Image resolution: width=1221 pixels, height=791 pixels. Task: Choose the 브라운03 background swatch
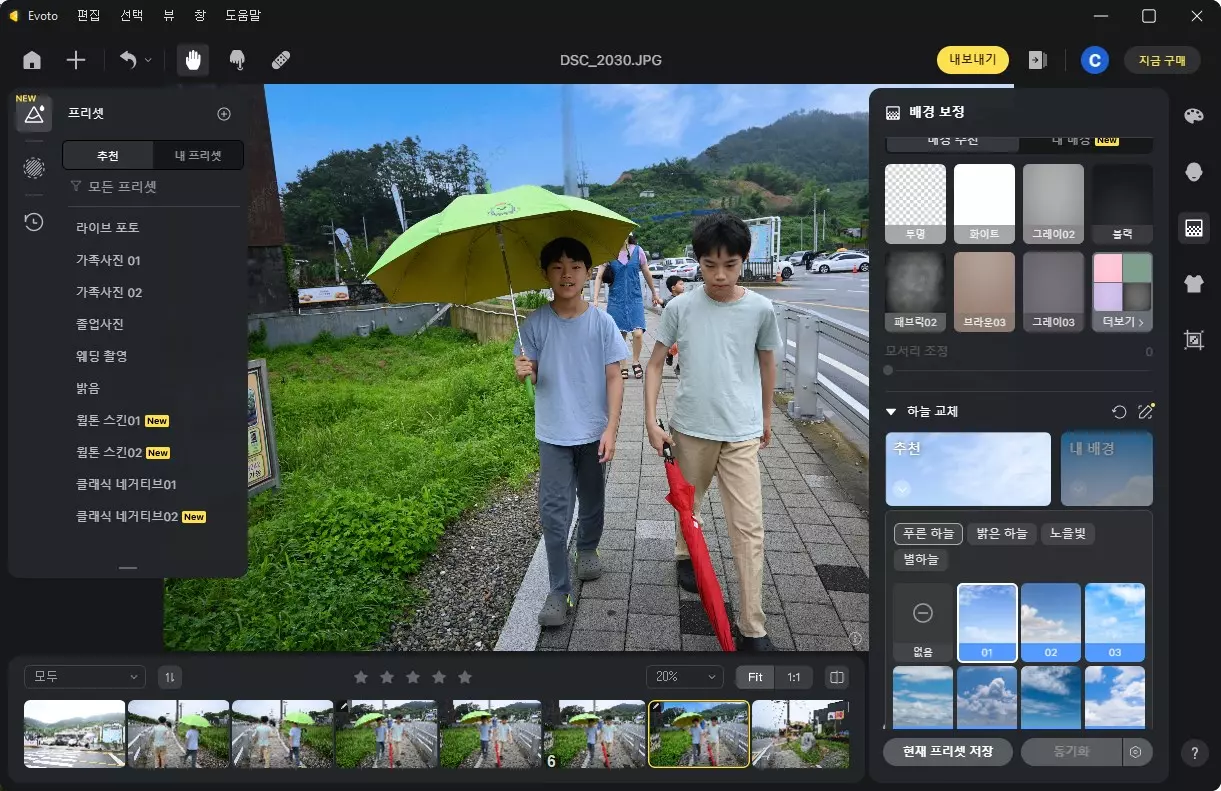[x=984, y=292]
